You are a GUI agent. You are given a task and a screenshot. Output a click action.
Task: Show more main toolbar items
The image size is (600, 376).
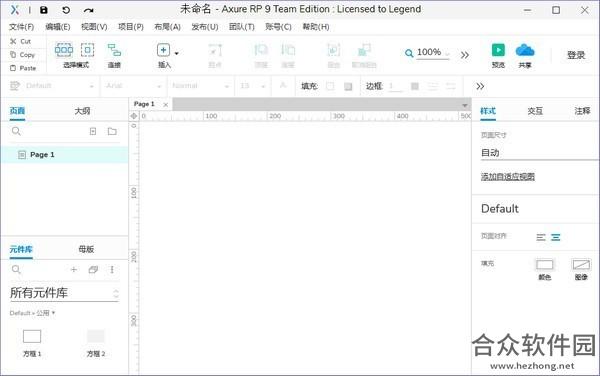pos(465,55)
